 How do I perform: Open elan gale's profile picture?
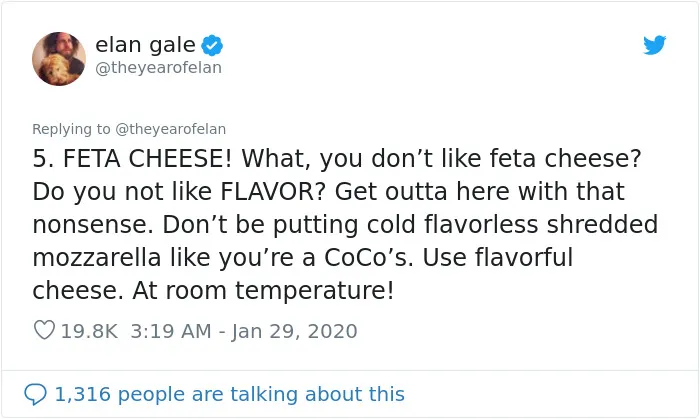click(x=59, y=58)
